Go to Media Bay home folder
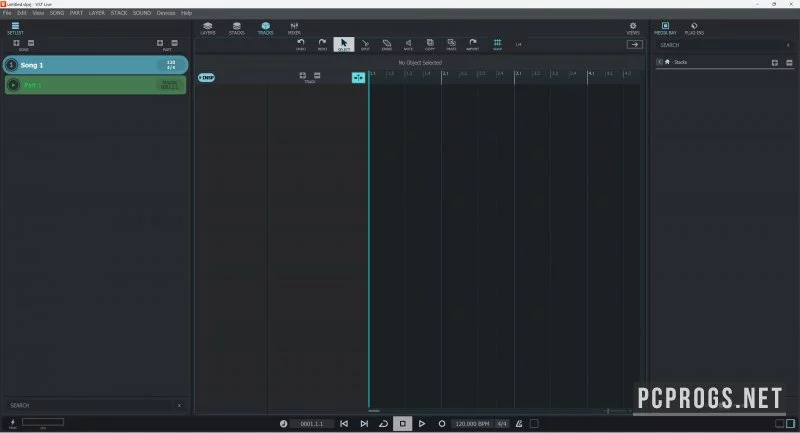Screen dimensions: 800x433 tap(667, 62)
